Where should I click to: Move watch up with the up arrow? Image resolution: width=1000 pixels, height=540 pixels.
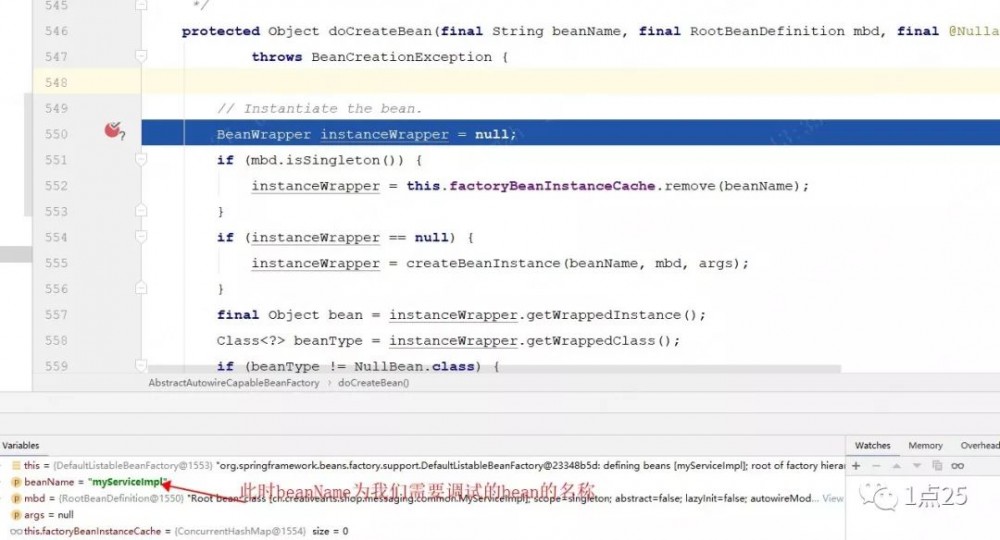[x=897, y=466]
